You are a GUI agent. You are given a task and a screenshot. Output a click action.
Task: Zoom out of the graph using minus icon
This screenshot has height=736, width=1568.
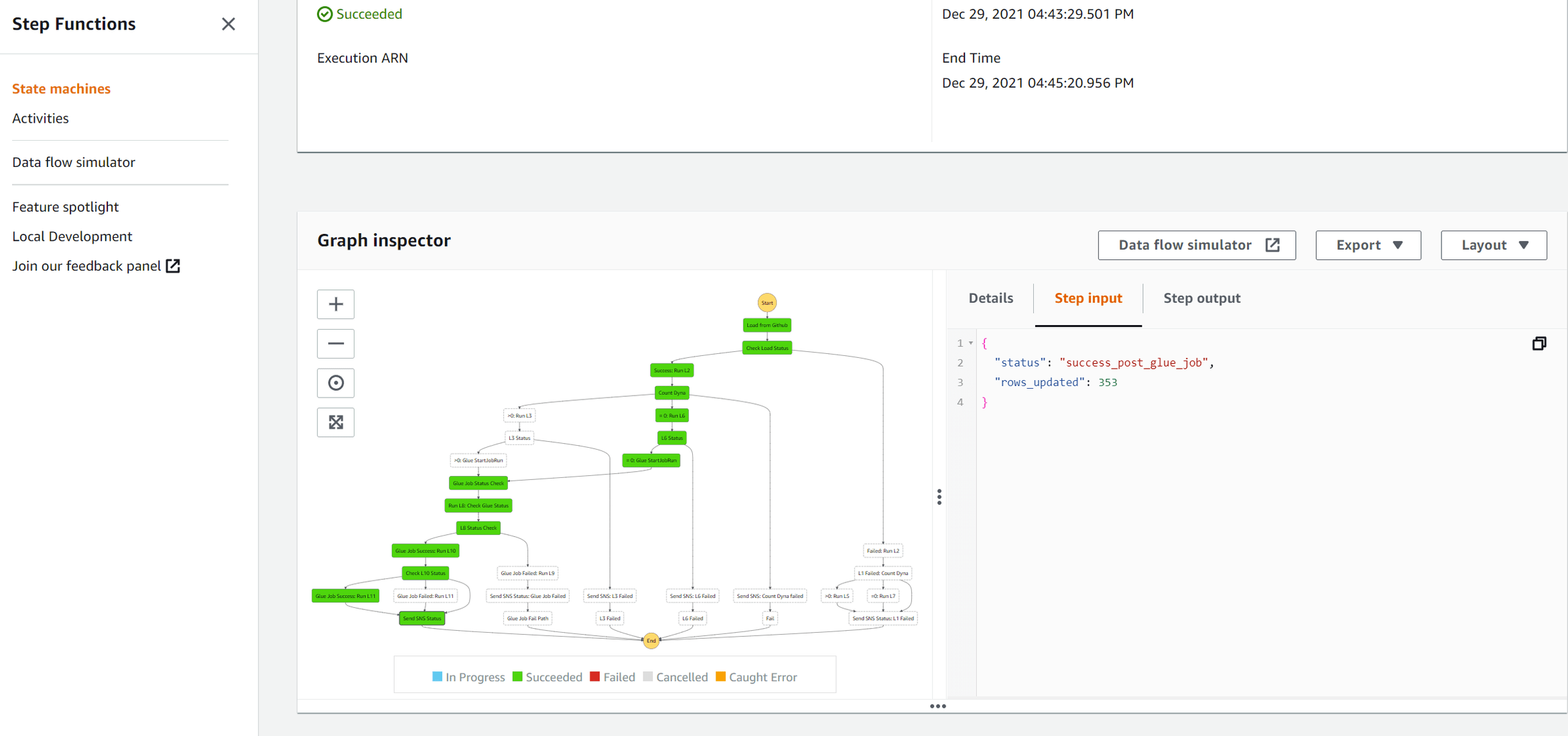[335, 343]
